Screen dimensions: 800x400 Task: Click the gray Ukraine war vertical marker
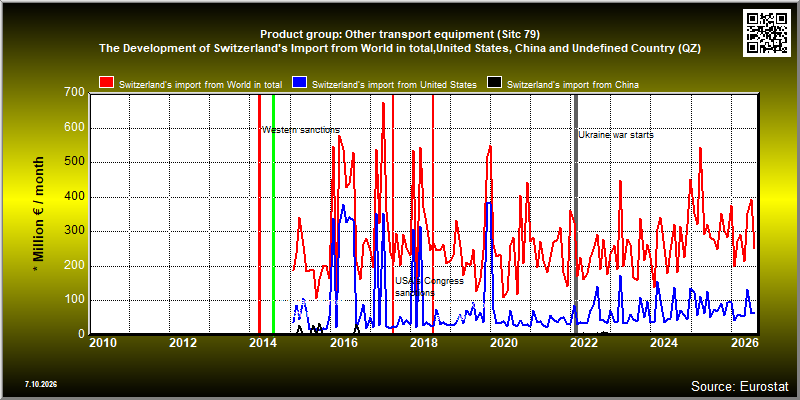click(576, 214)
